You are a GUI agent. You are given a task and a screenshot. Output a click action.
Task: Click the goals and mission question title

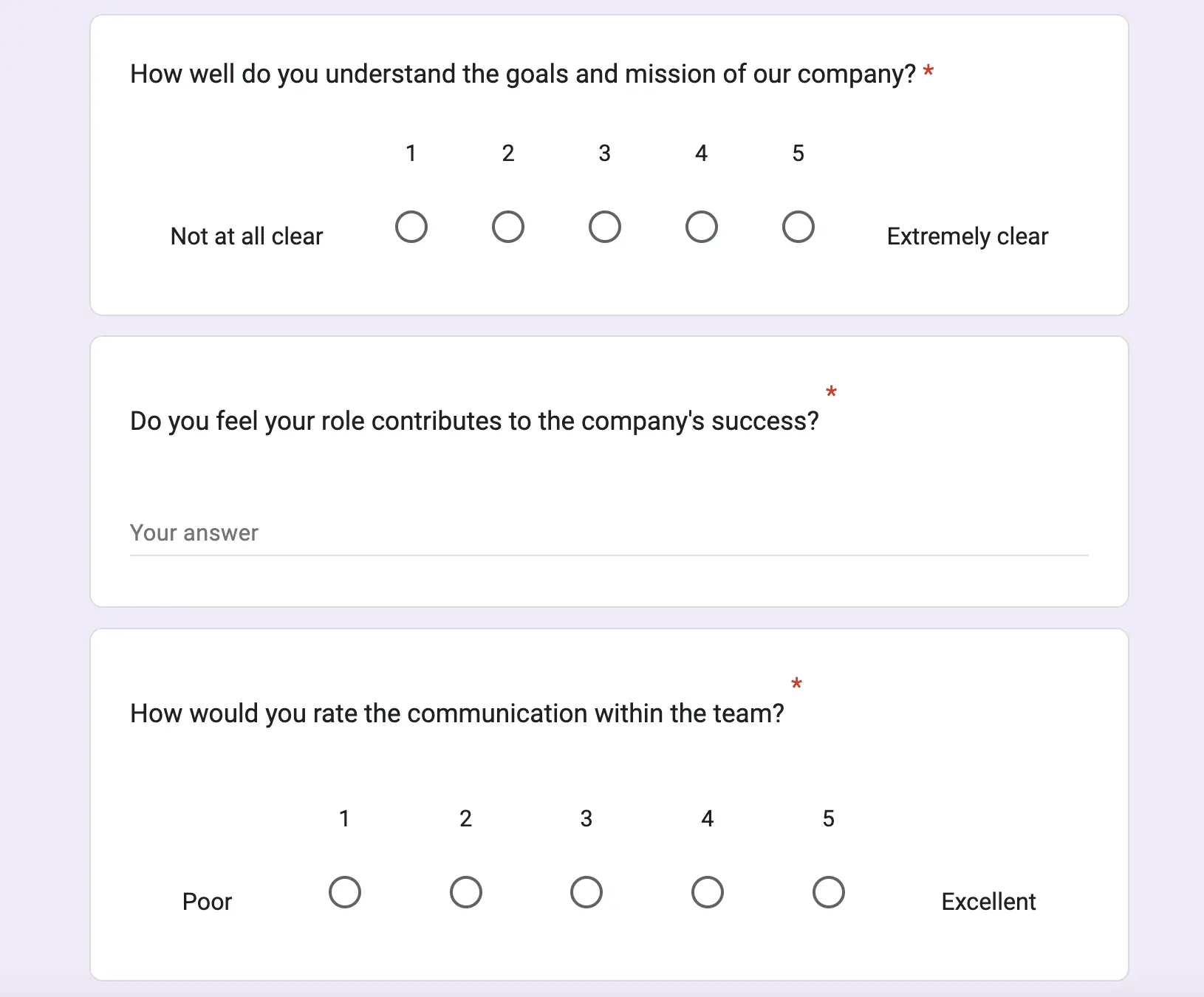pyautogui.click(x=522, y=74)
